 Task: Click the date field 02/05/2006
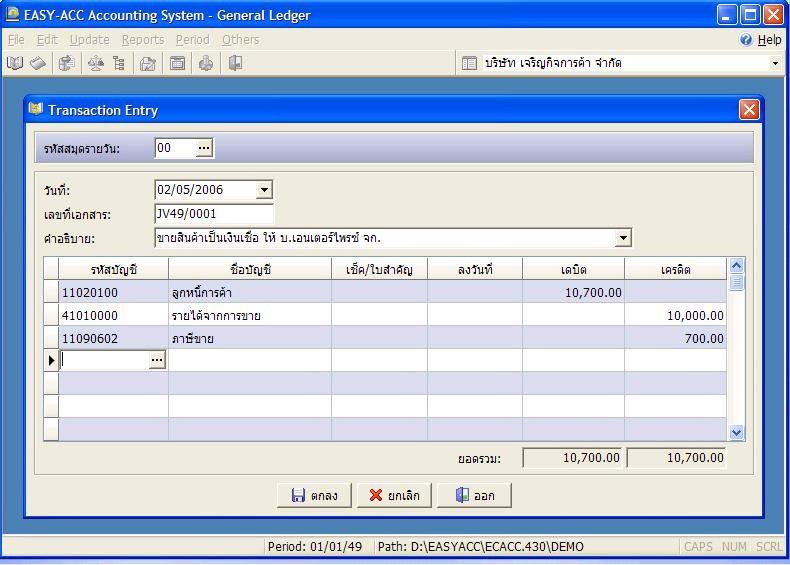click(x=206, y=190)
